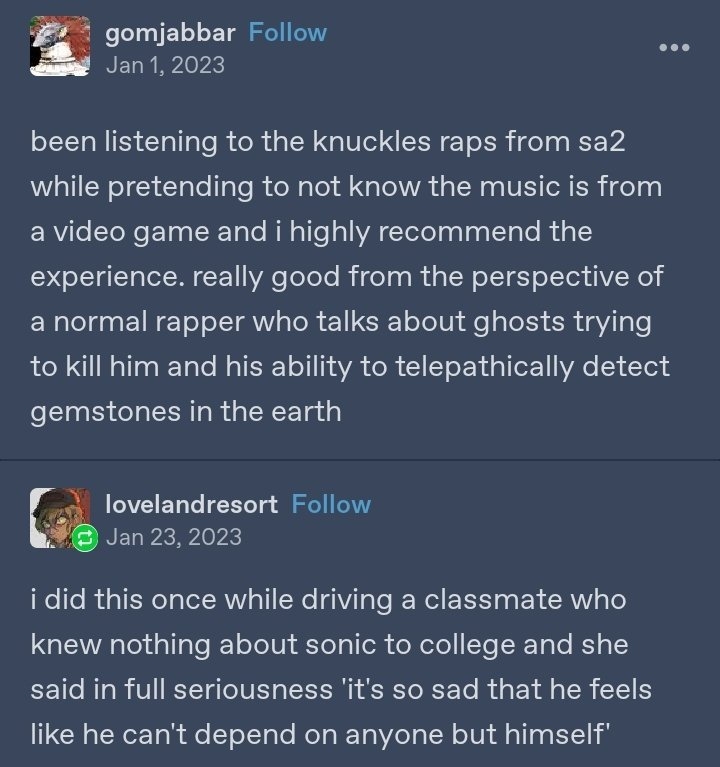Open the gomjabbar username link
Screen dimensions: 720x767
click(170, 32)
